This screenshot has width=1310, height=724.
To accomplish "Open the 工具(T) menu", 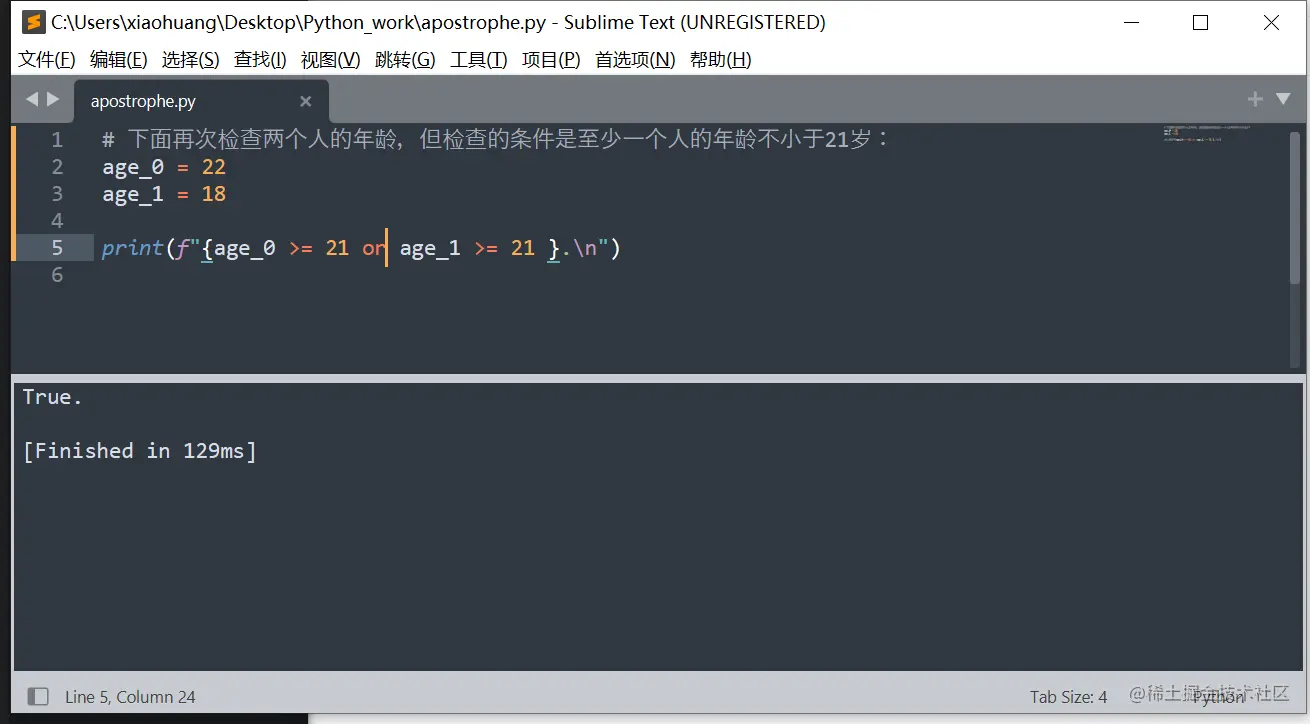I will pos(479,60).
